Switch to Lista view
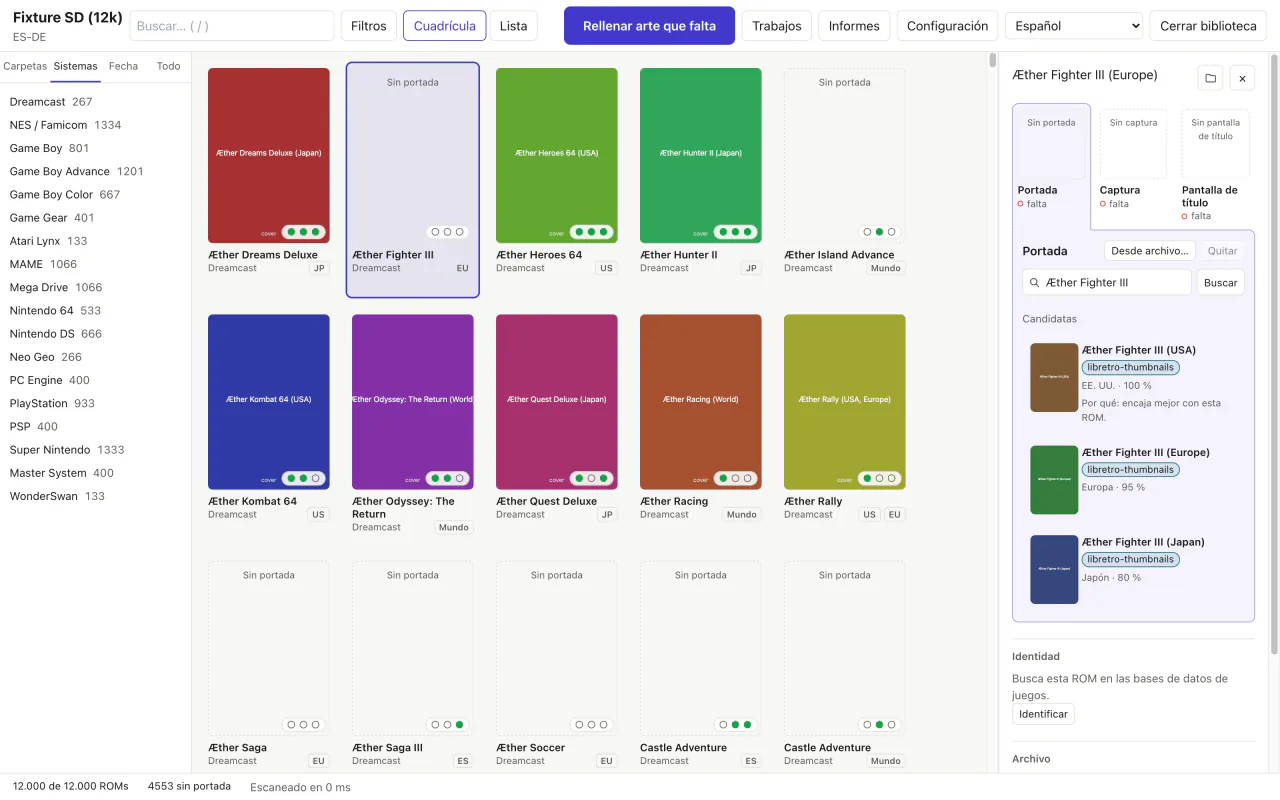Image resolution: width=1280 pixels, height=800 pixels. [513, 26]
